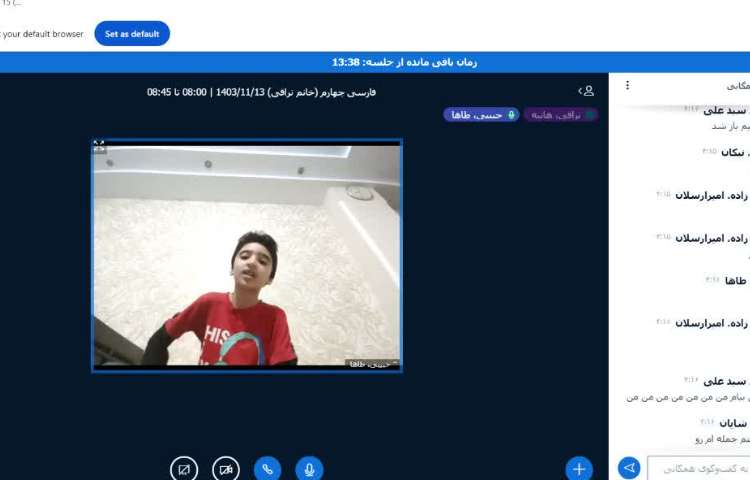
Task: Click the remaining session time banner '13:38'
Action: (405, 62)
